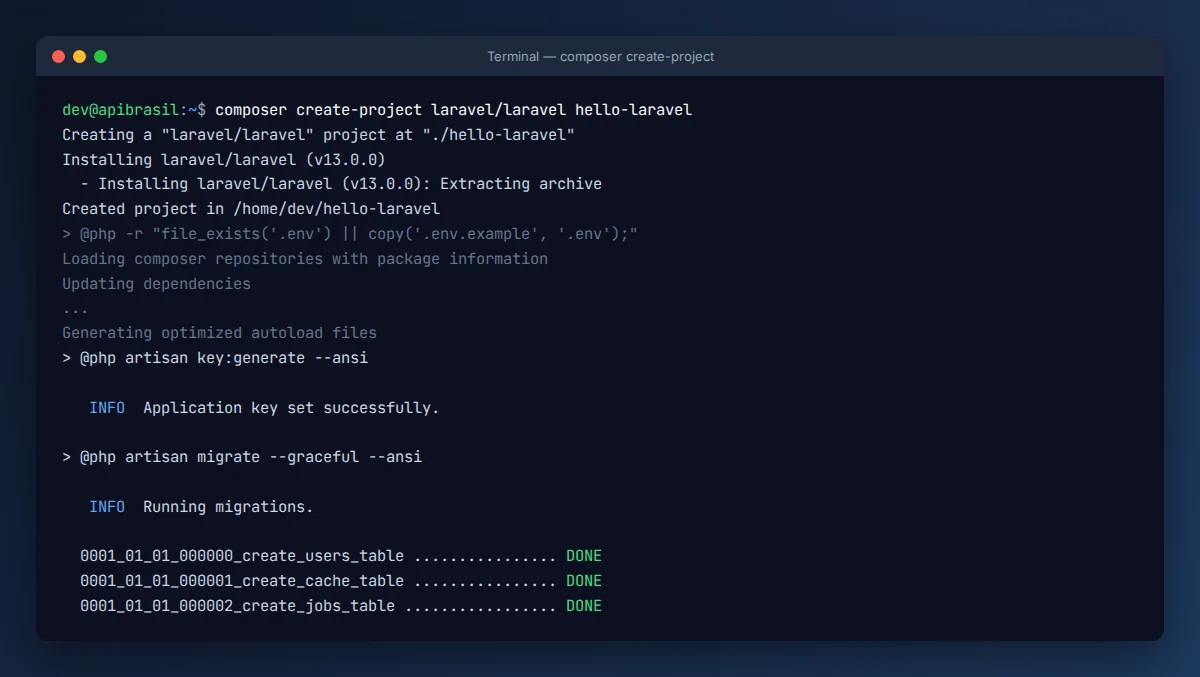Click the 'Updating dependencies' line
1200x677 pixels.
coord(156,284)
